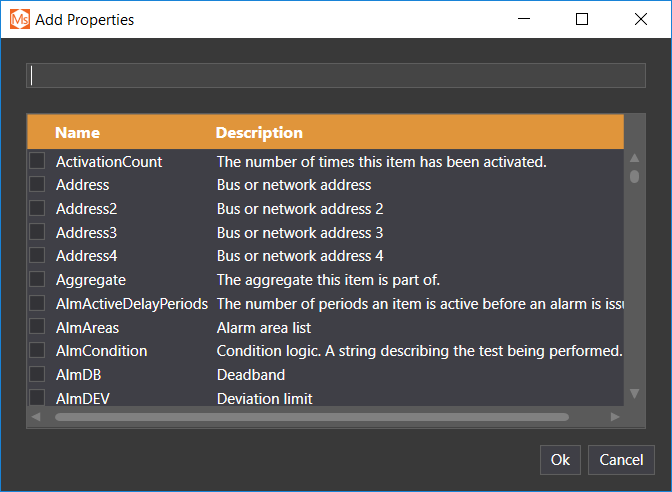The image size is (672, 492).
Task: Click the Cancel button
Action: [x=621, y=459]
